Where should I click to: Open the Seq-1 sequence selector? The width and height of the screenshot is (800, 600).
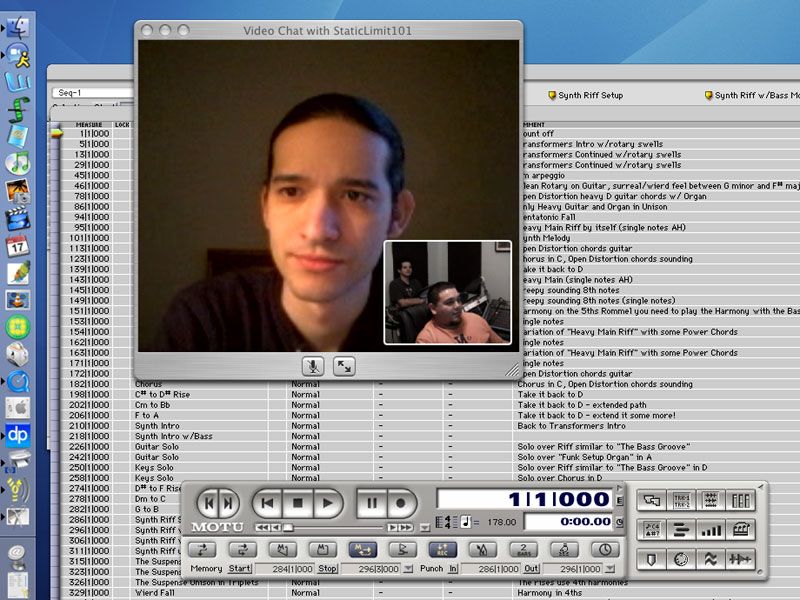tap(92, 93)
